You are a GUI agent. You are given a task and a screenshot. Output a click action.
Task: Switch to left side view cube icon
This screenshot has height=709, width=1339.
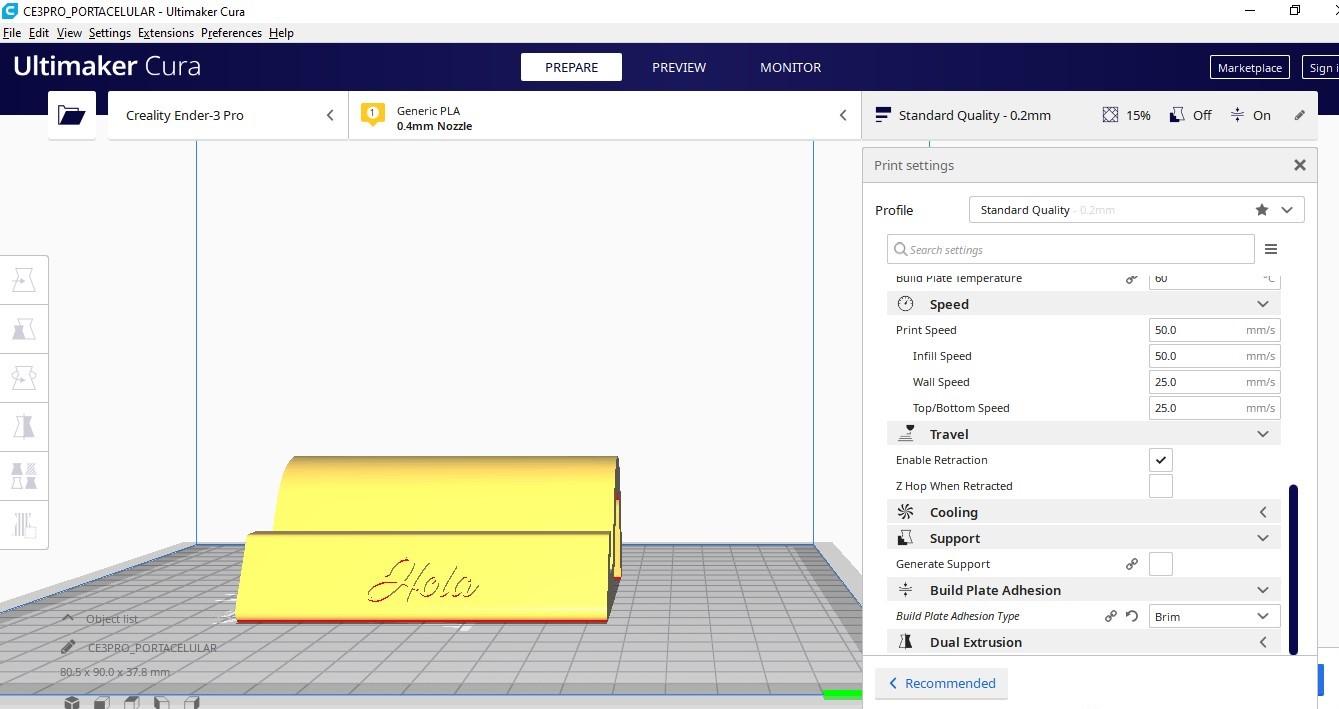tap(162, 703)
